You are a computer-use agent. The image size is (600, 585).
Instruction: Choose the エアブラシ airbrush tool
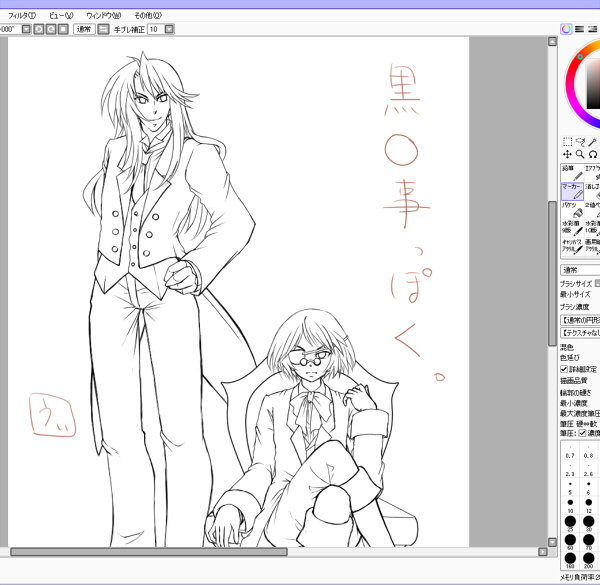(592, 173)
